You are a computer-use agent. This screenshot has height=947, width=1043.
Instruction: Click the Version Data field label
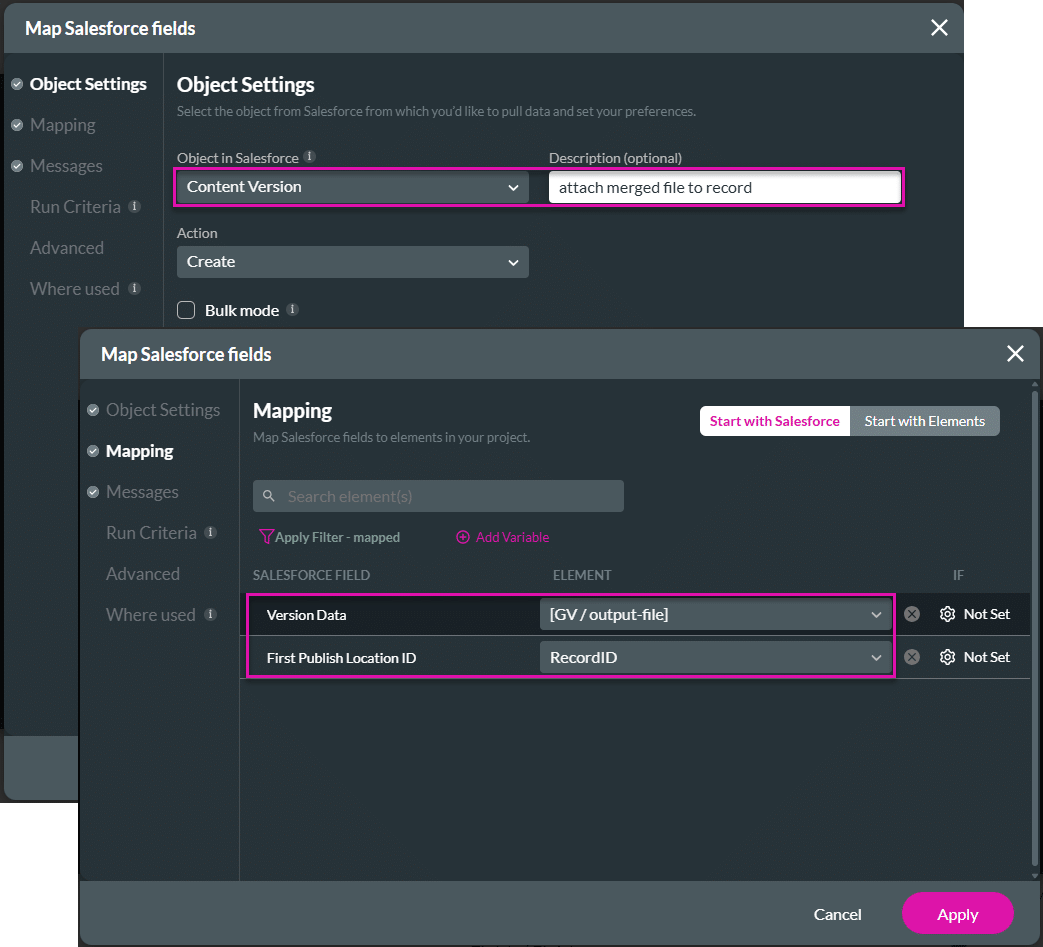(306, 615)
